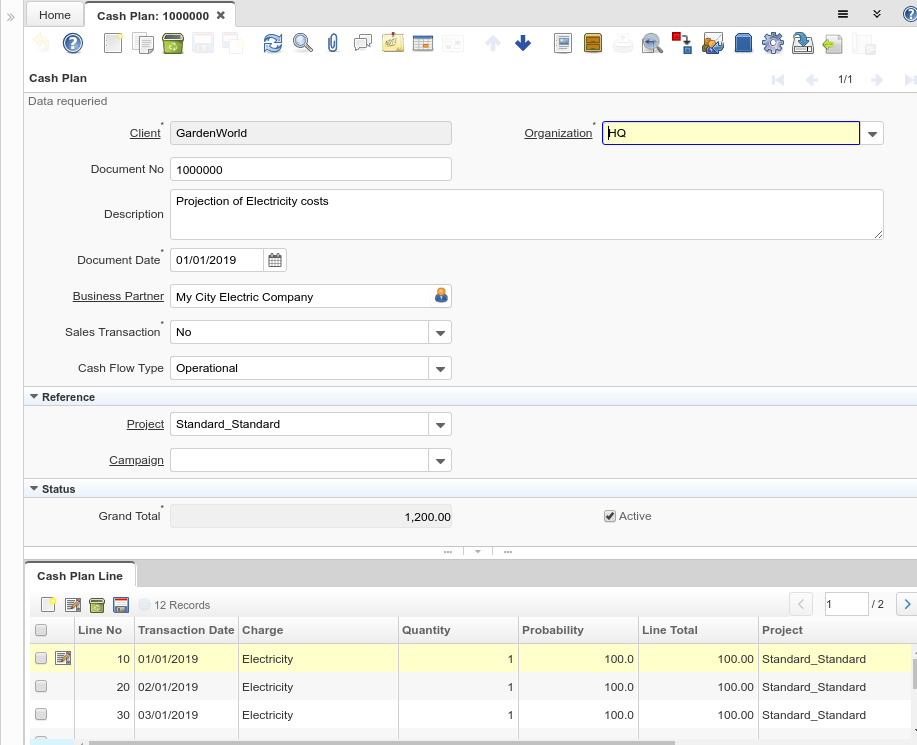The height and width of the screenshot is (745, 917).
Task: Click the blue Next record arrow
Action: point(523,43)
